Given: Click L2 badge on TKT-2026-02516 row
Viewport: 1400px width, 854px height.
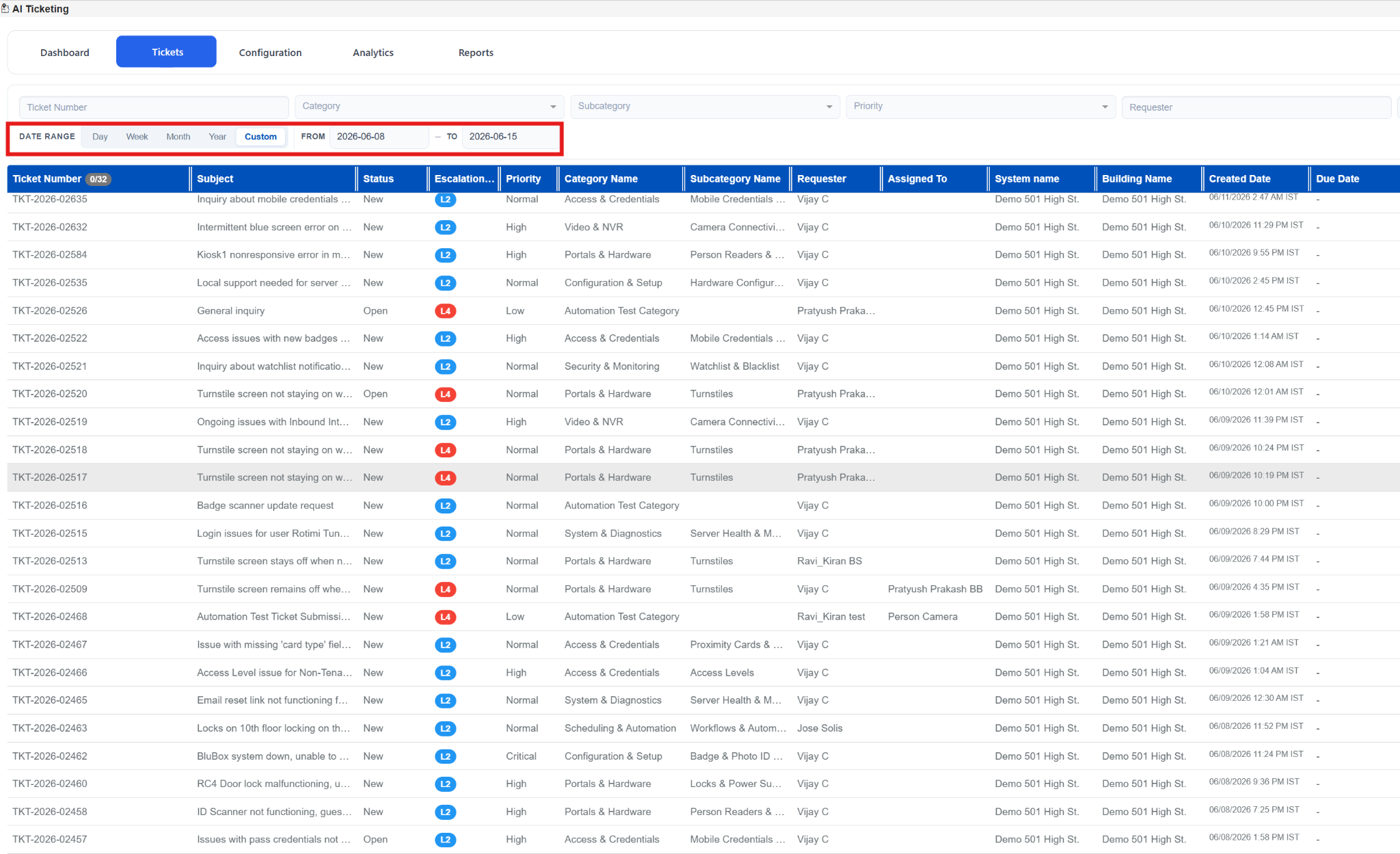Looking at the screenshot, I should coord(445,506).
